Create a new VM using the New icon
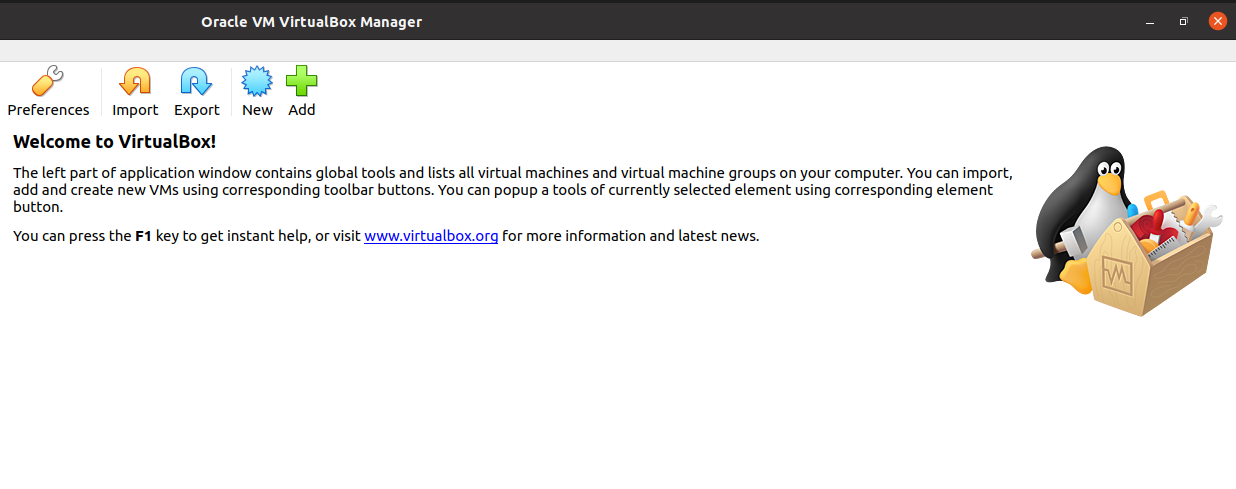This screenshot has height=489, width=1236. coord(257,82)
